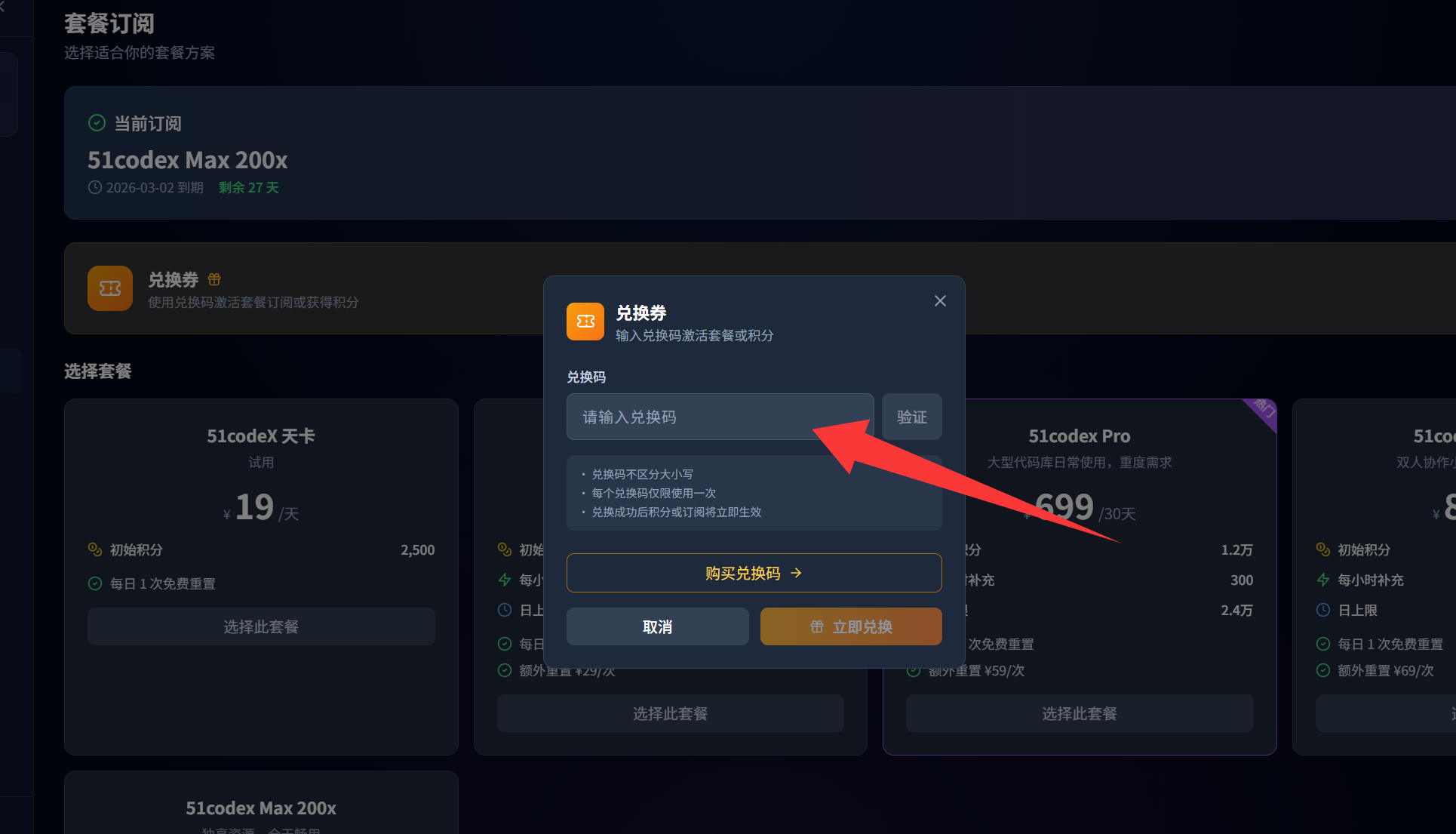Select the 51codeX 天卡 plan button
Viewport: 1456px width, 834px height.
pyautogui.click(x=261, y=626)
